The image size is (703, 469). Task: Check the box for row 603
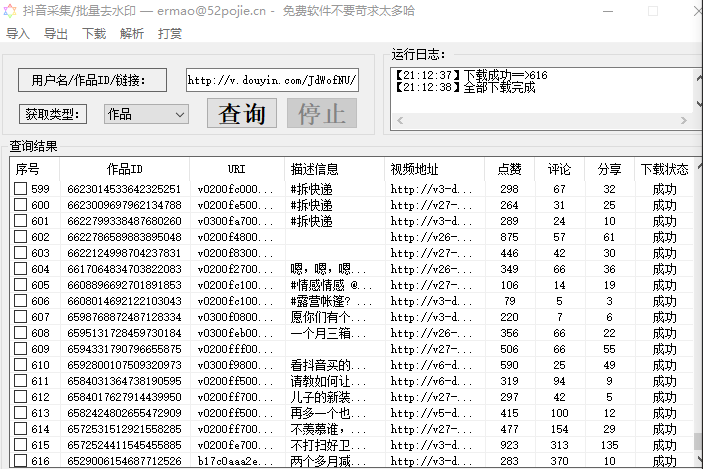[x=20, y=253]
